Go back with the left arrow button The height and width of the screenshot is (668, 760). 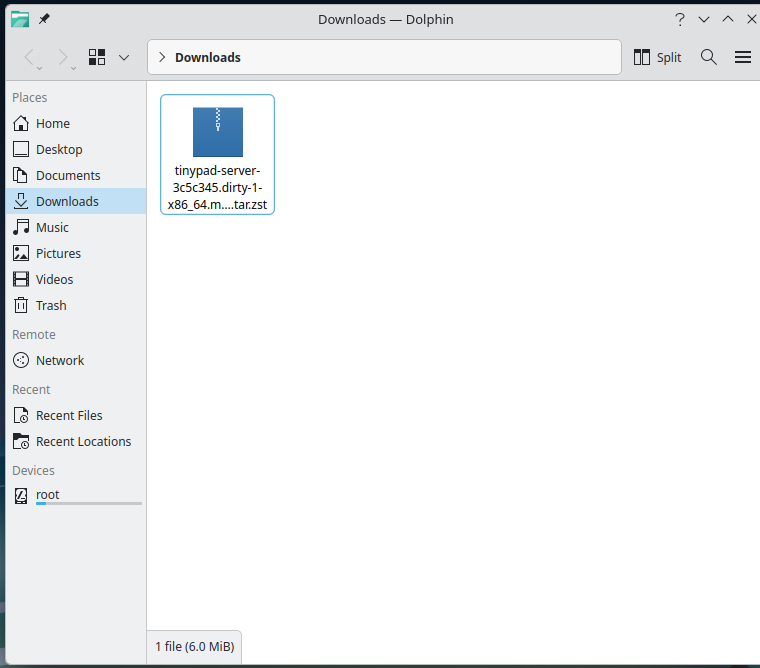(30, 57)
